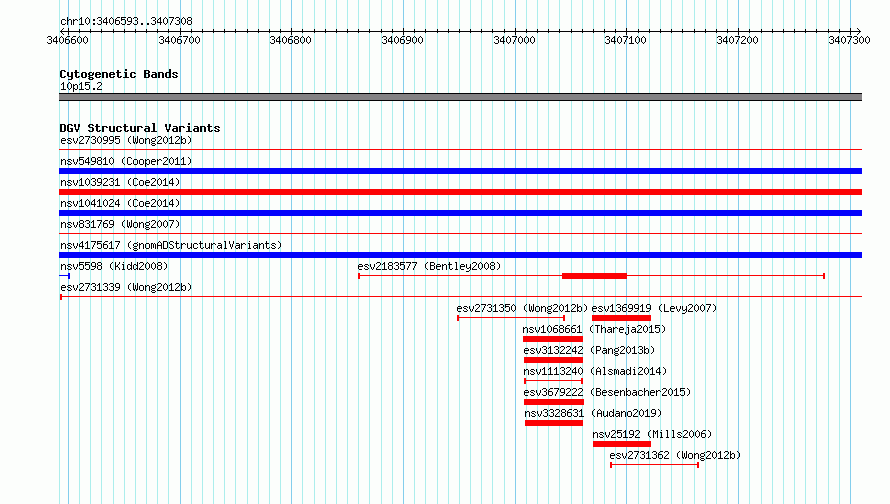The width and height of the screenshot is (890, 504).
Task: Click the nsv1039231 (Coe2014) red bar
Action: point(460,192)
